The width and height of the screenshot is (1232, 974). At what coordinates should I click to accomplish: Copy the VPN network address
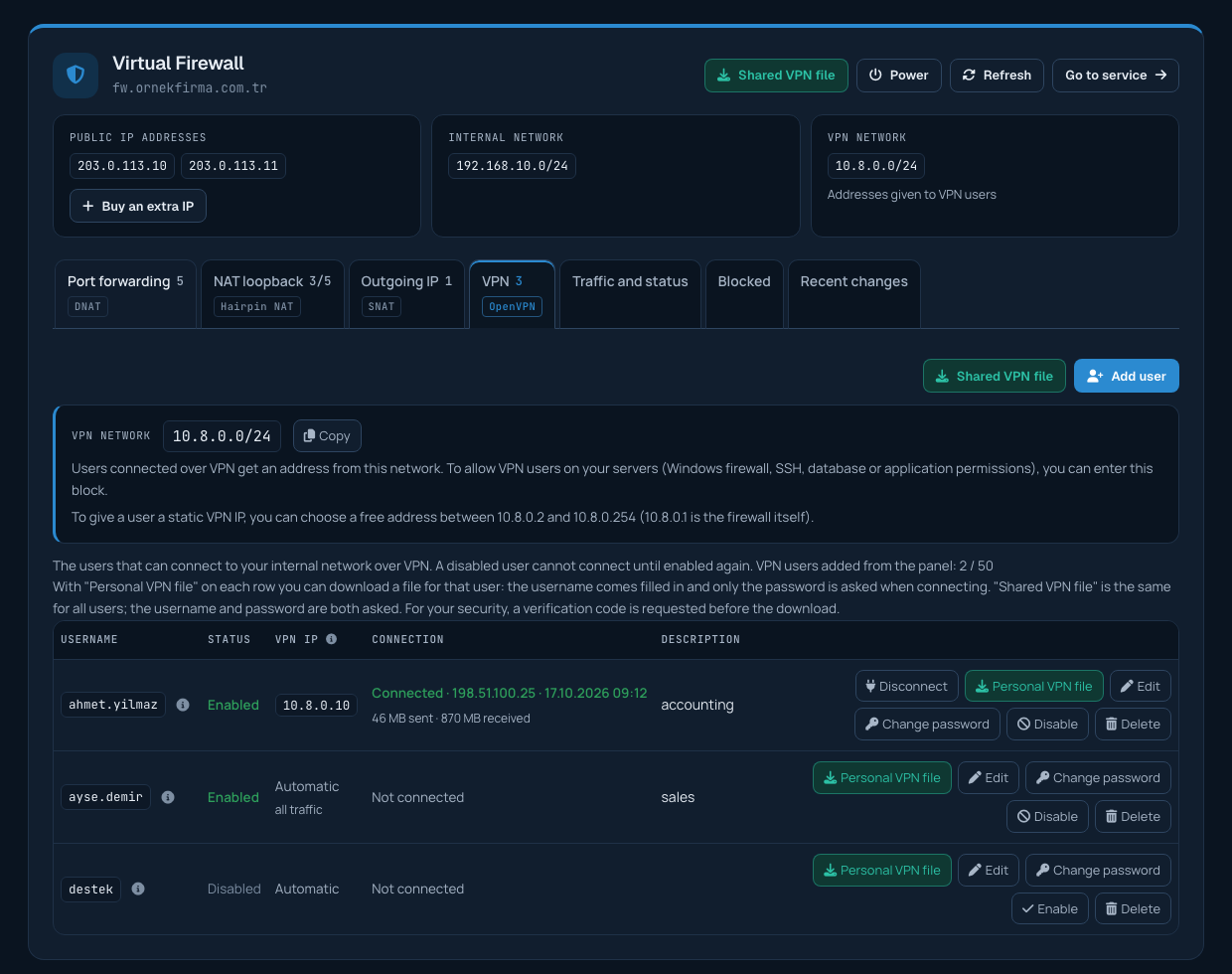(327, 435)
